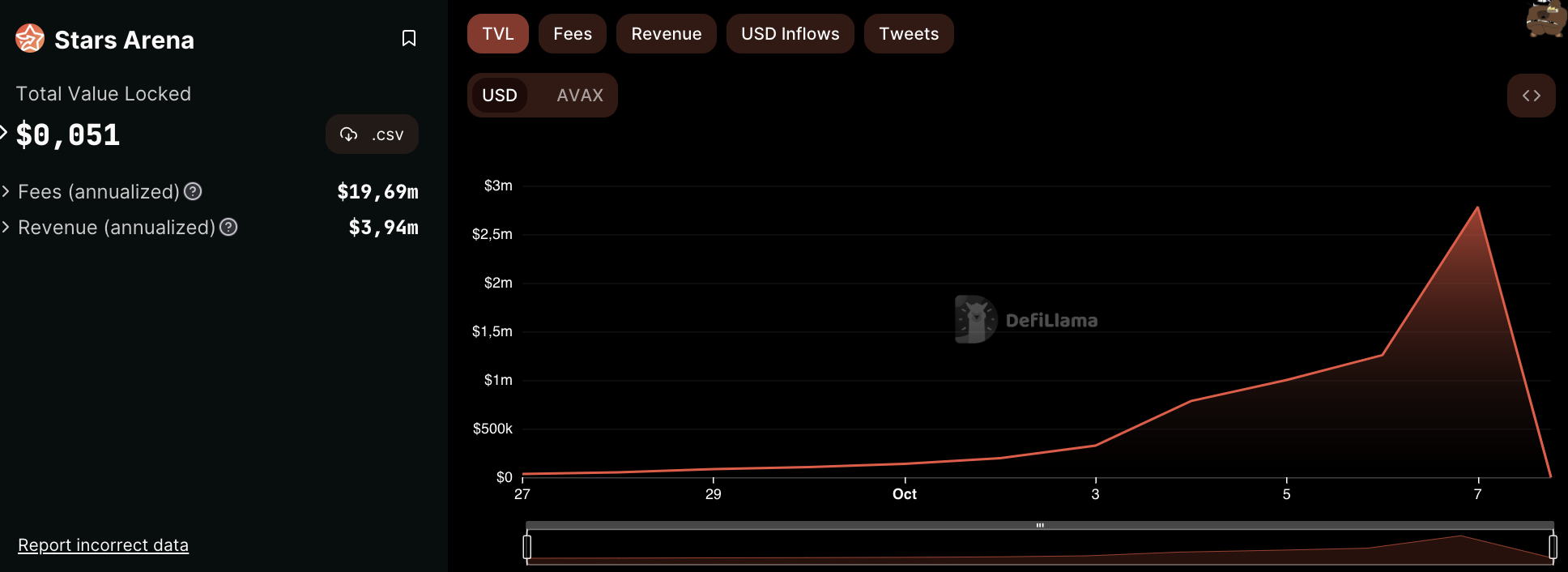Toggle the Revenue chart series

tap(667, 34)
